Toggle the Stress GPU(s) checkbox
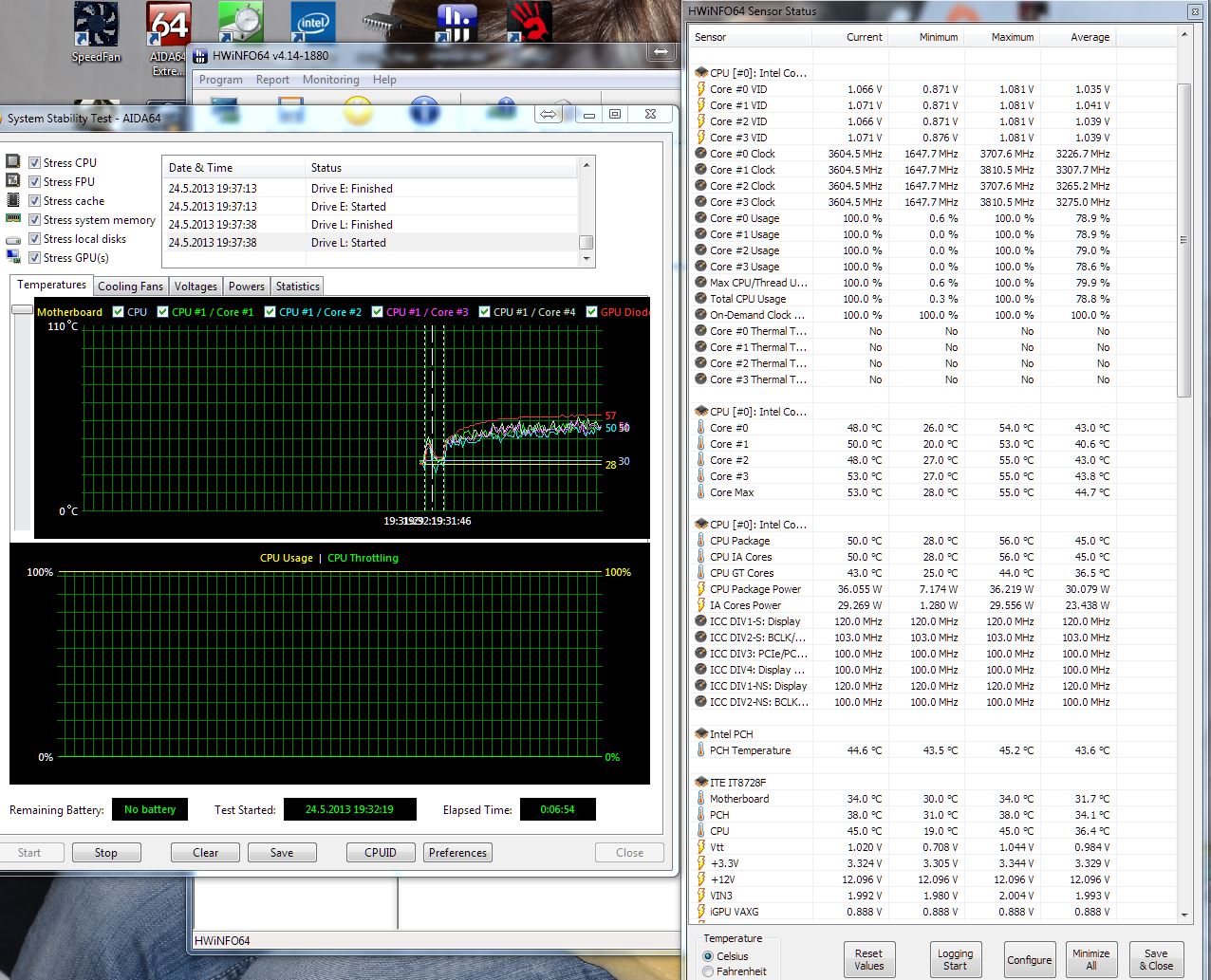 pos(35,258)
